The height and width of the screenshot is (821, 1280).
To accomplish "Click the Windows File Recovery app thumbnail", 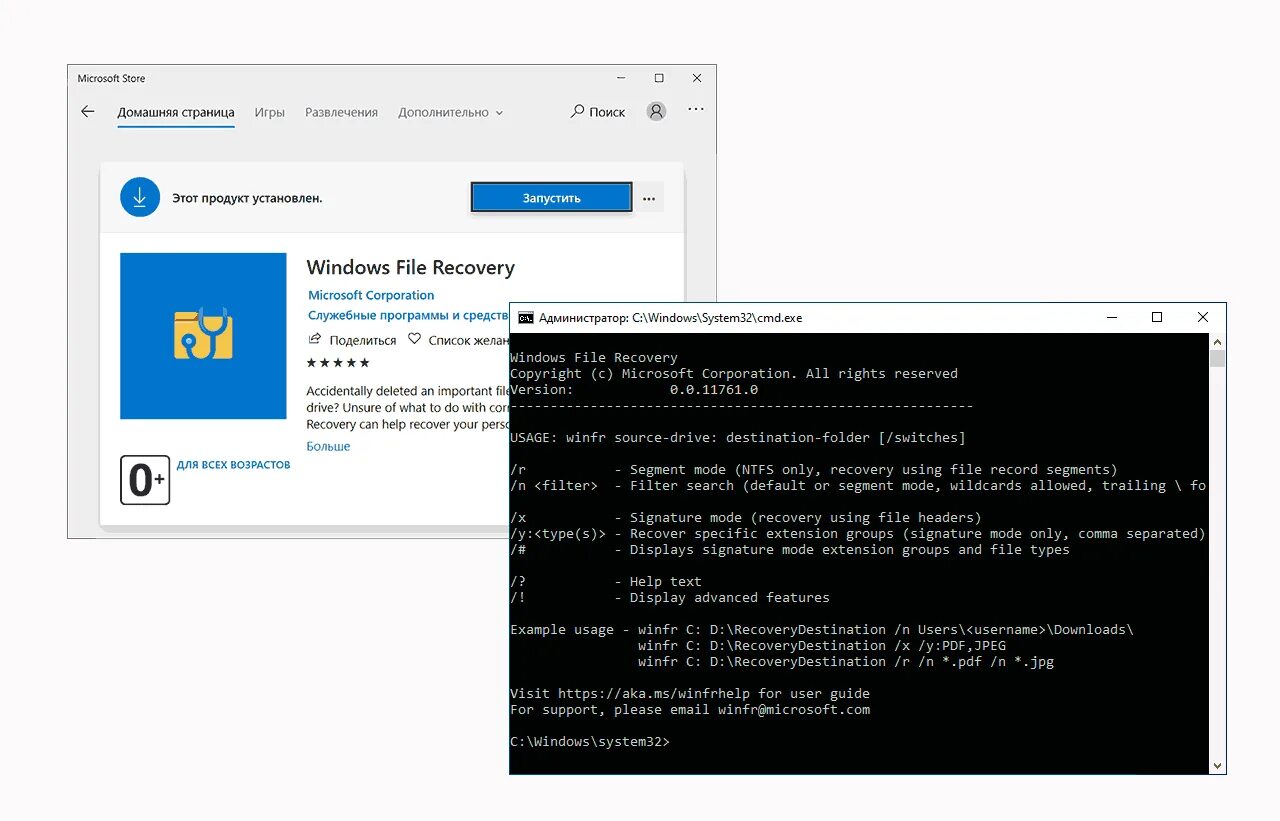I will pos(203,336).
